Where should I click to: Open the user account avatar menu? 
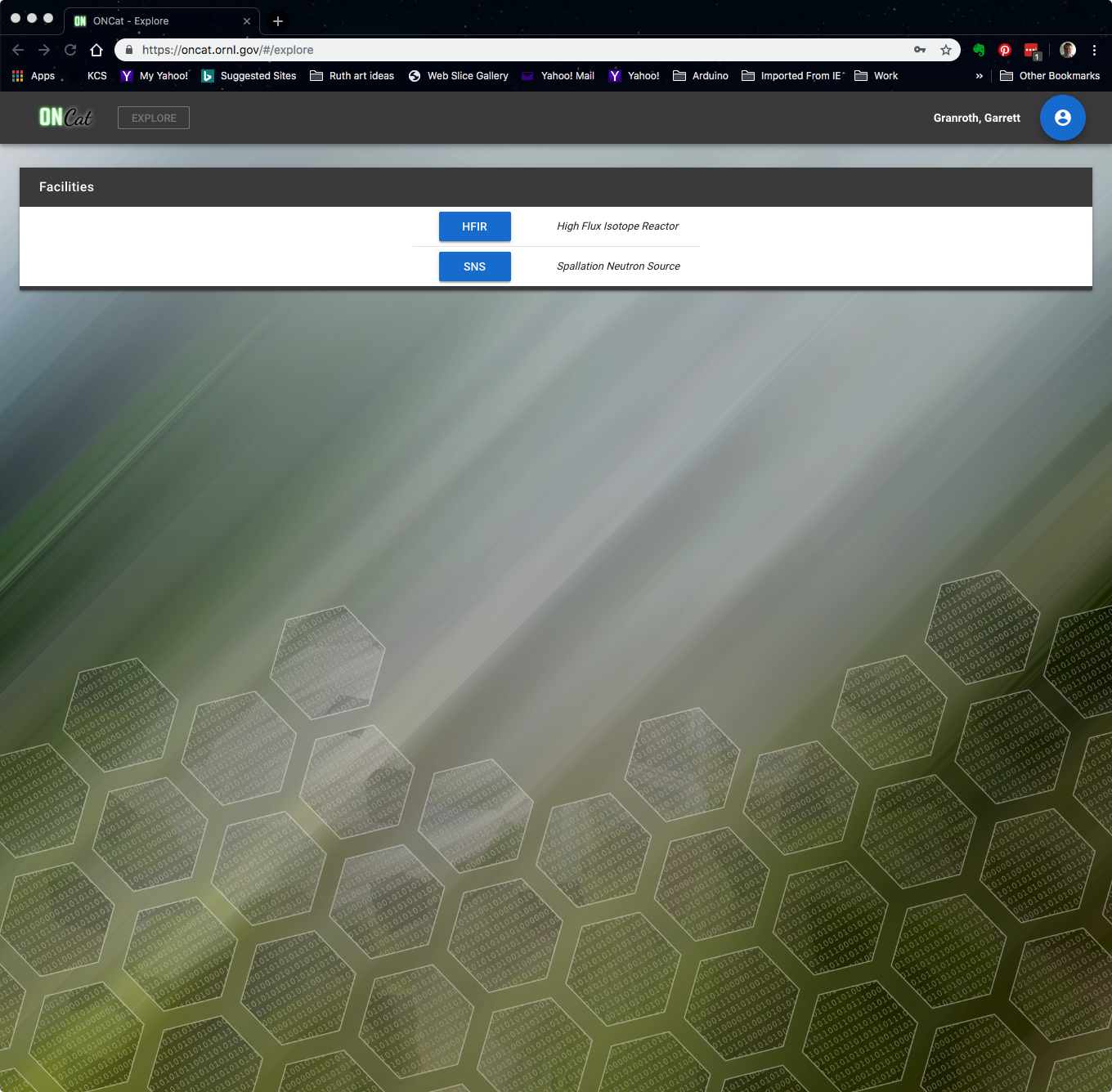(1062, 118)
